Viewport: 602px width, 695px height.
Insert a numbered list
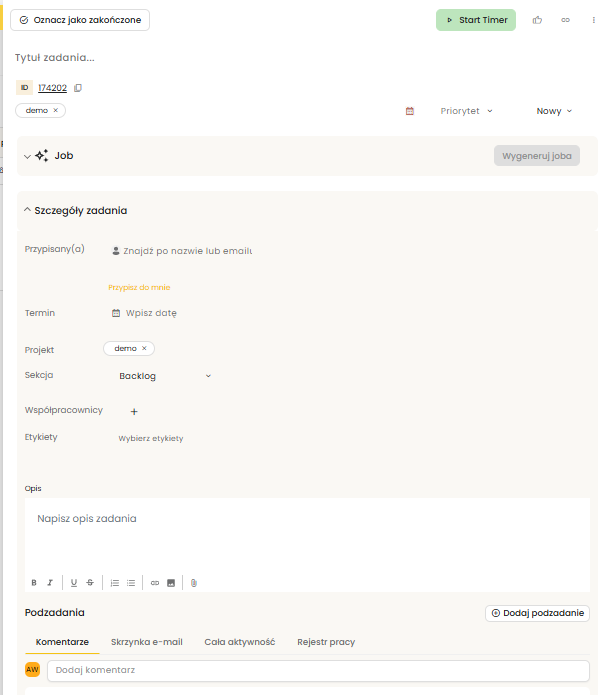pos(115,582)
